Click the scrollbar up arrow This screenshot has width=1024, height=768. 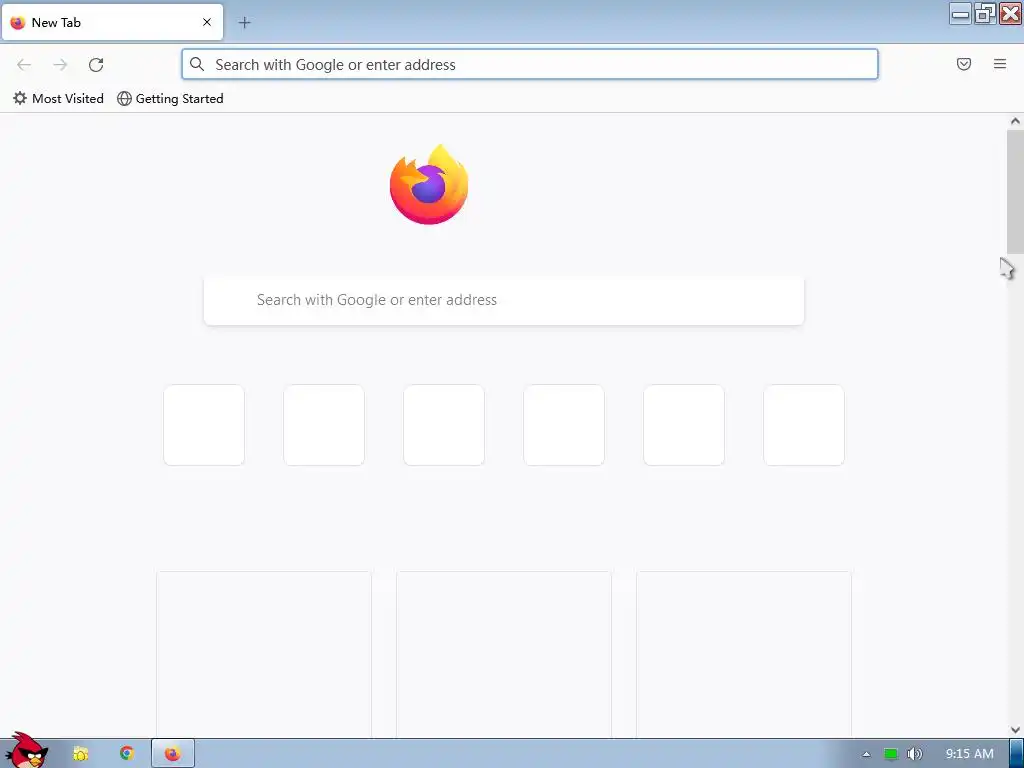[x=1015, y=121]
